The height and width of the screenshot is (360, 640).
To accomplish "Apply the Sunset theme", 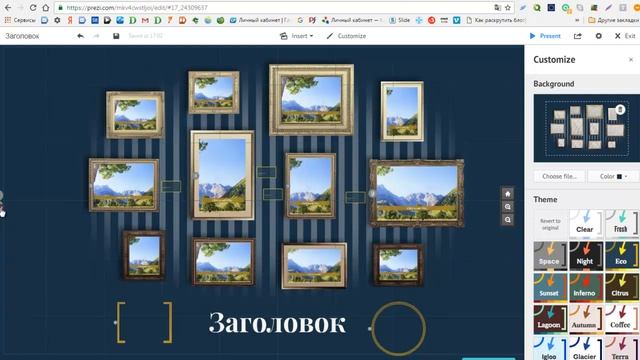I will [550, 288].
